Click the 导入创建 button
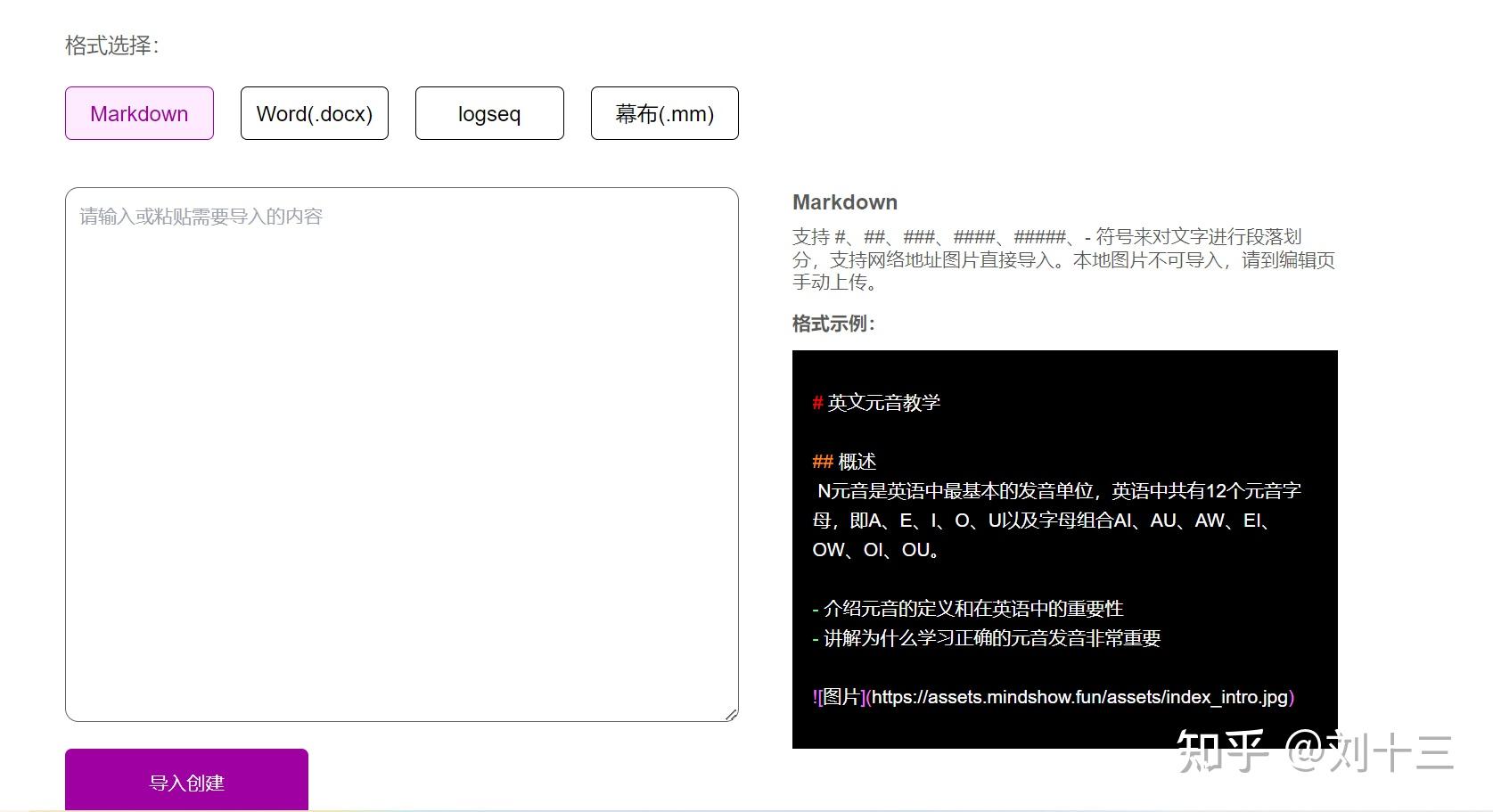1493x812 pixels. pyautogui.click(x=185, y=783)
